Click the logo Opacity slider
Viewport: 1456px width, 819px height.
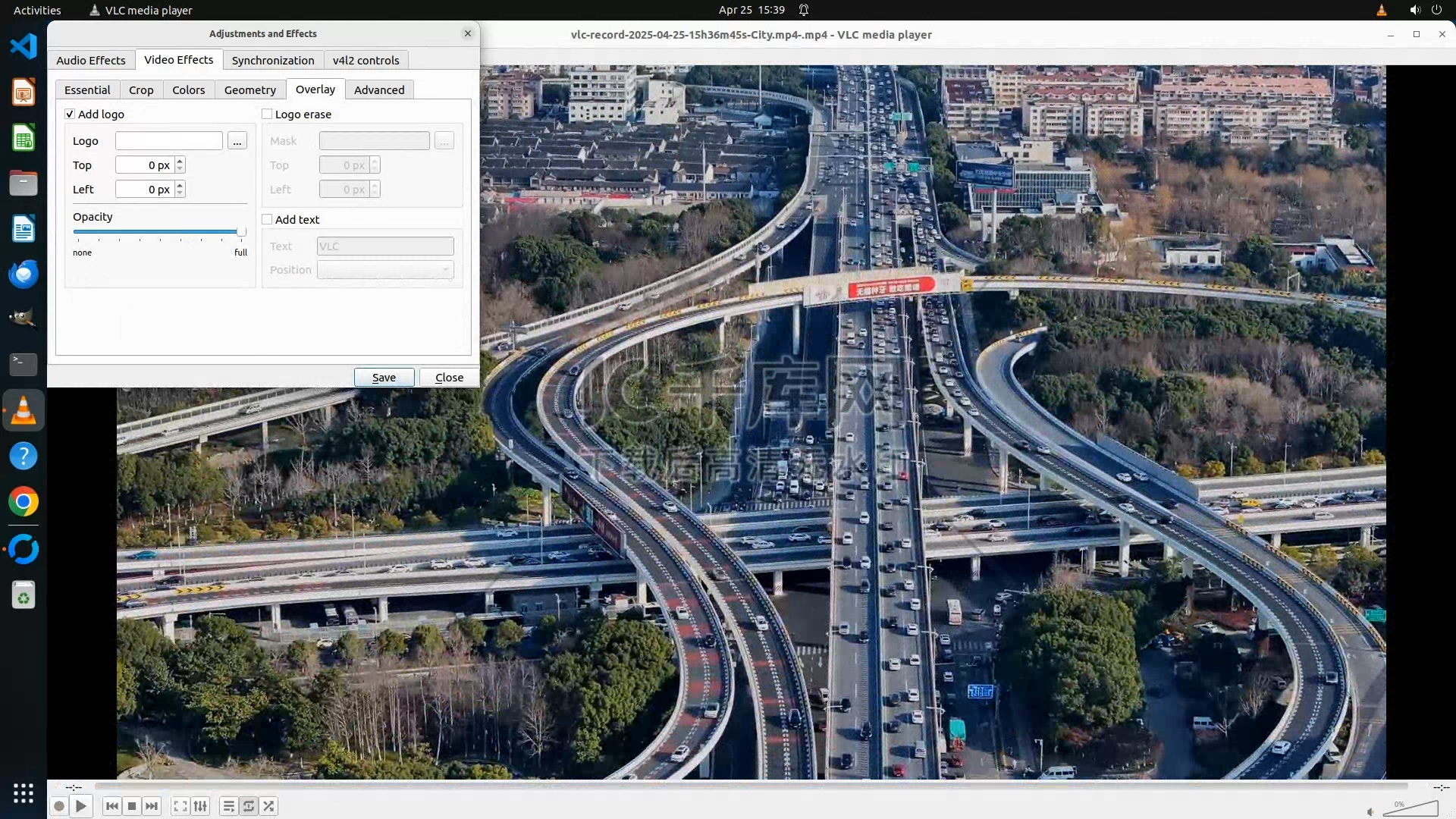click(159, 232)
